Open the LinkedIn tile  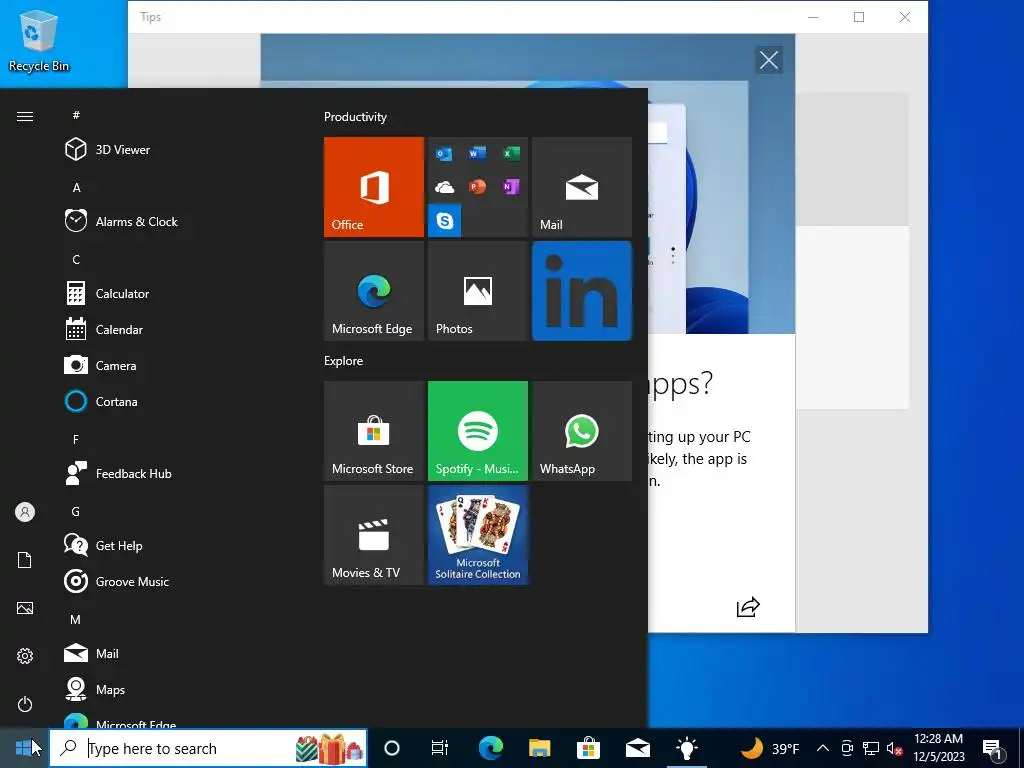click(x=582, y=291)
